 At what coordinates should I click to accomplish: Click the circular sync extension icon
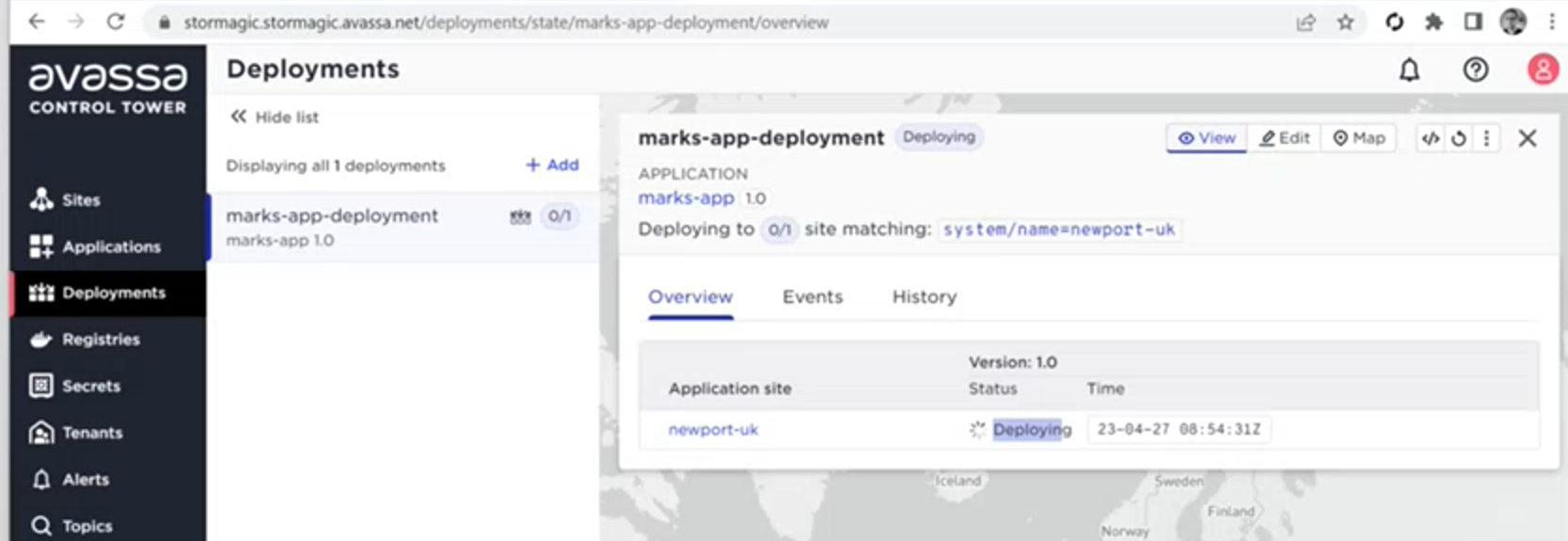pyautogui.click(x=1394, y=23)
